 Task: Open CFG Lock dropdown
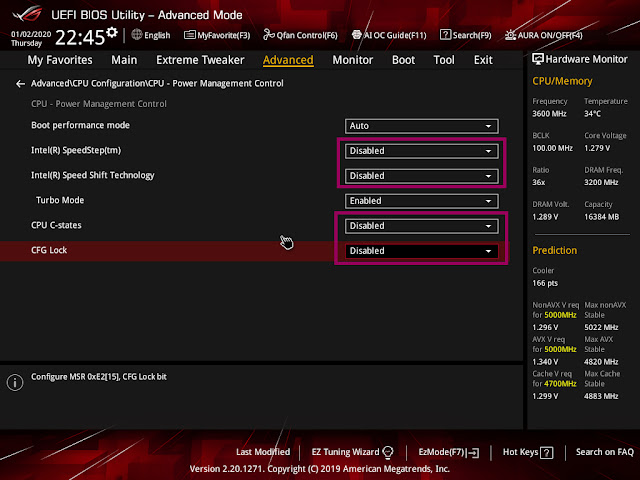pos(421,251)
